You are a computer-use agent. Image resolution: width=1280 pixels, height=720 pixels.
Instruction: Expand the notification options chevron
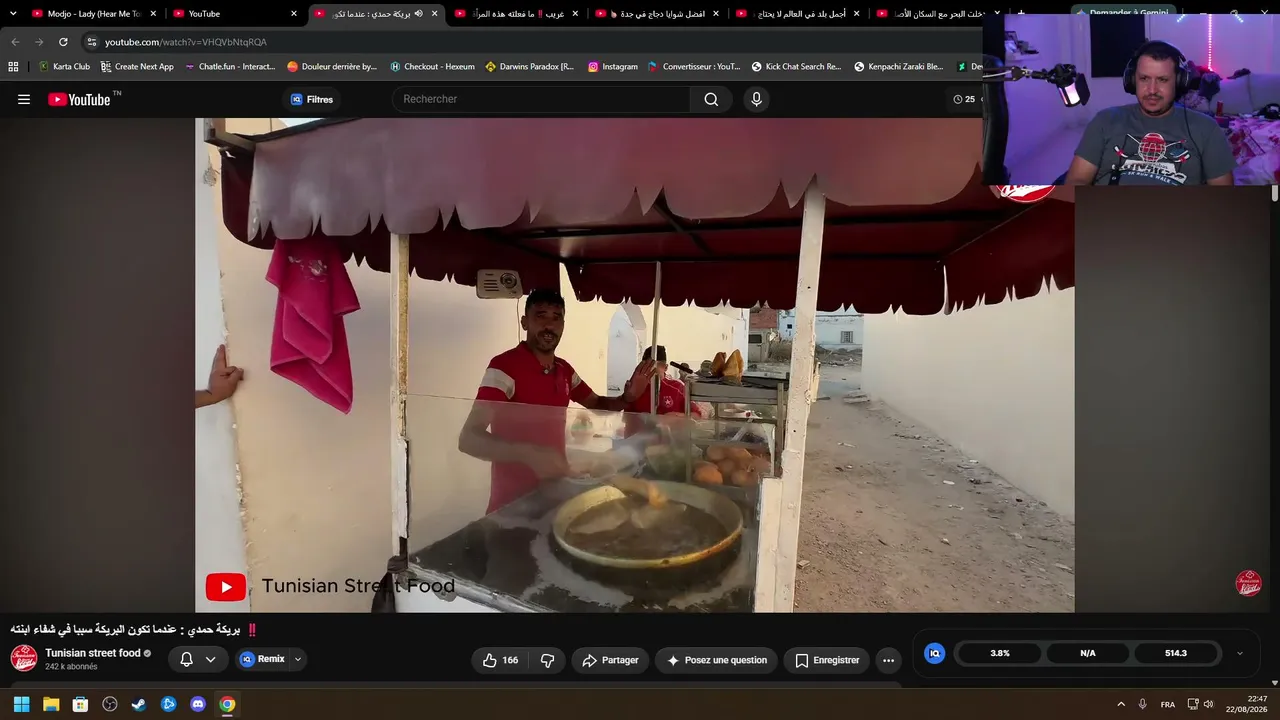pos(210,660)
